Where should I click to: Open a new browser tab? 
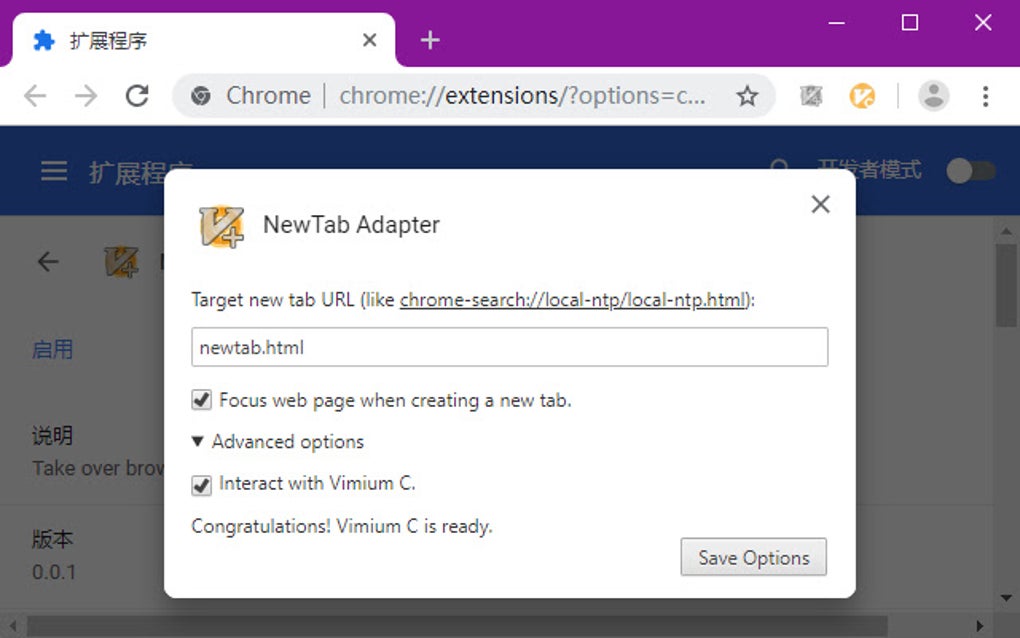(x=429, y=40)
